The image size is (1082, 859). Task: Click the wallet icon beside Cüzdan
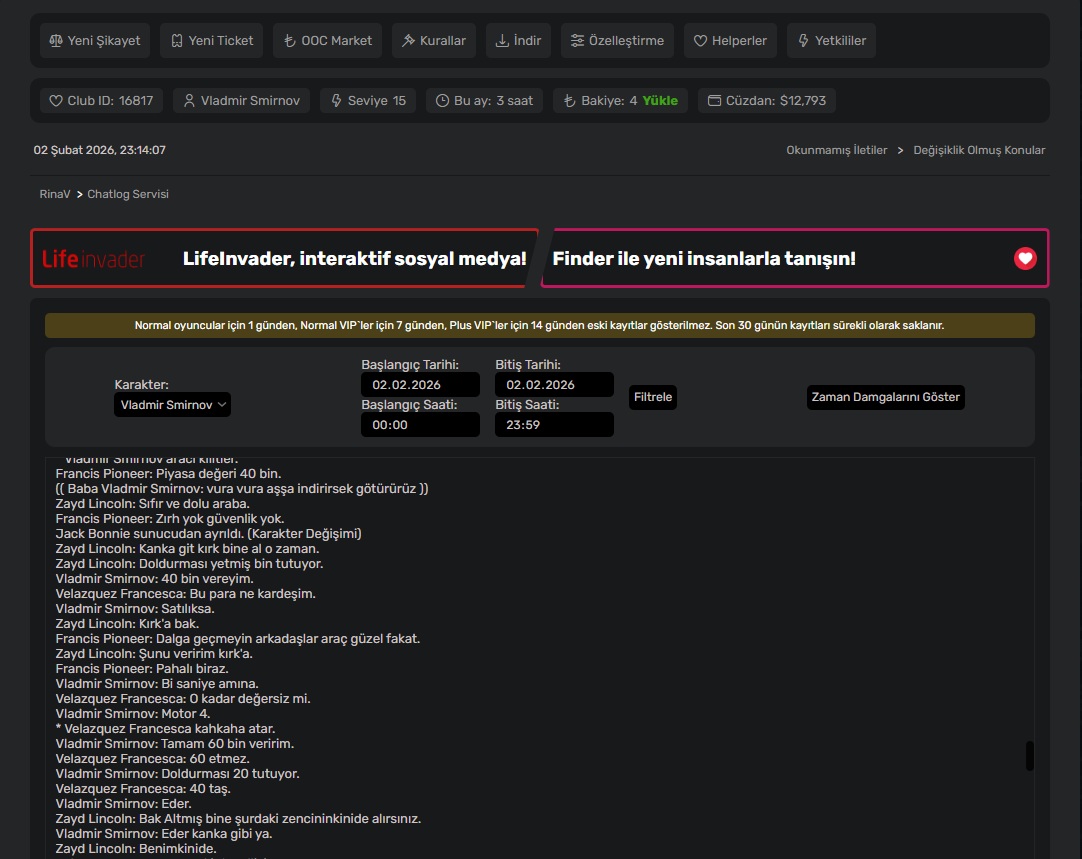click(714, 101)
